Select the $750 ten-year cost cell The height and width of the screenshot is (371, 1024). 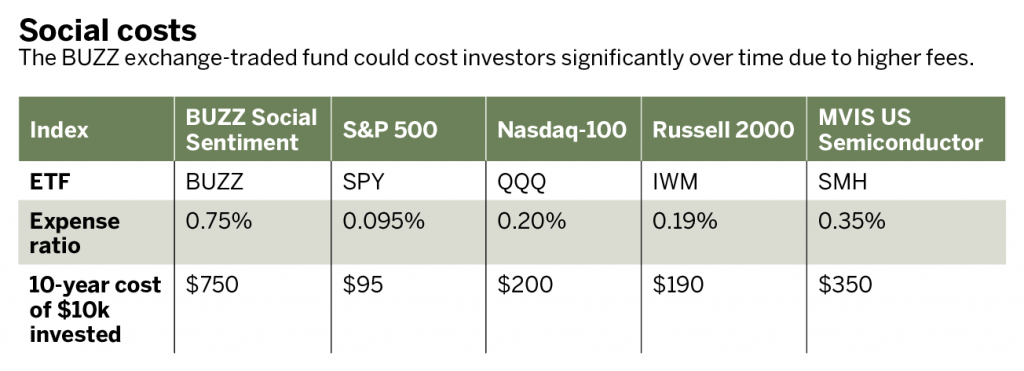[x=212, y=285]
